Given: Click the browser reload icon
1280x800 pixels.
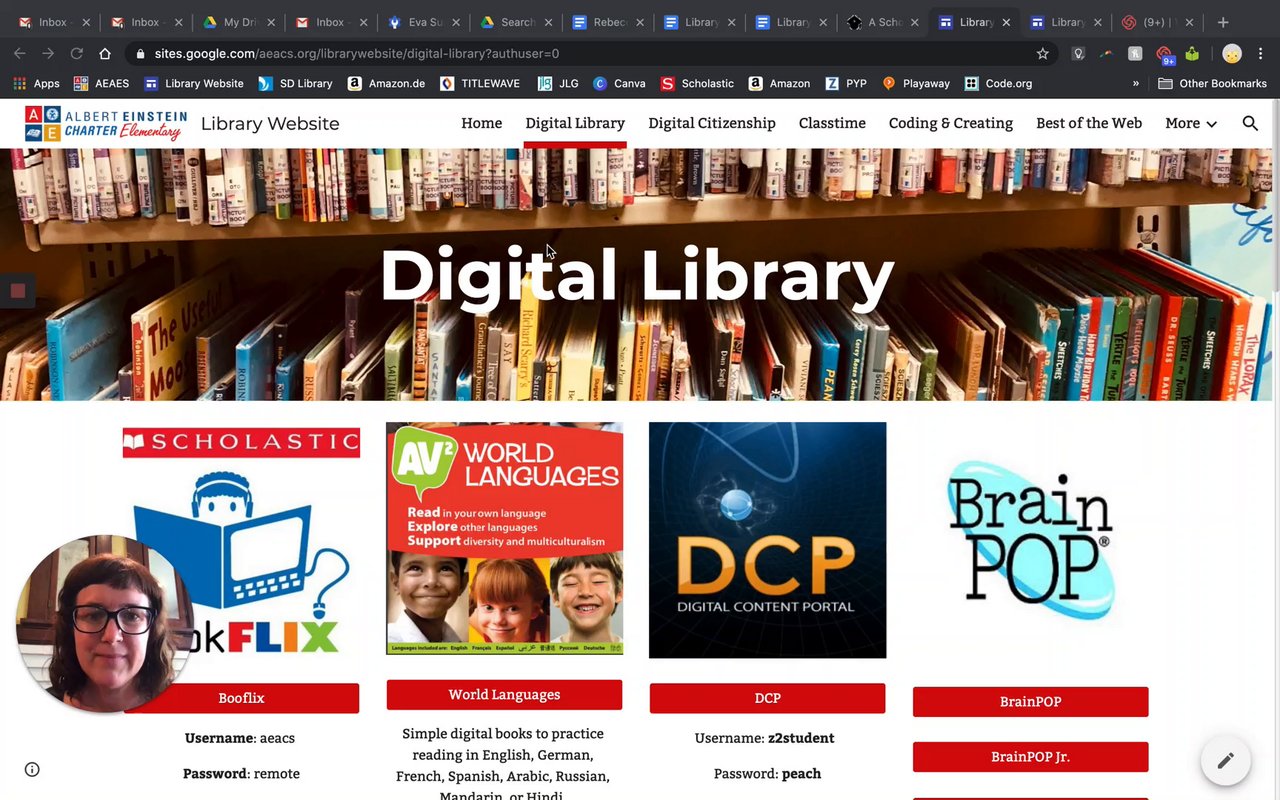Looking at the screenshot, I should click(x=76, y=54).
